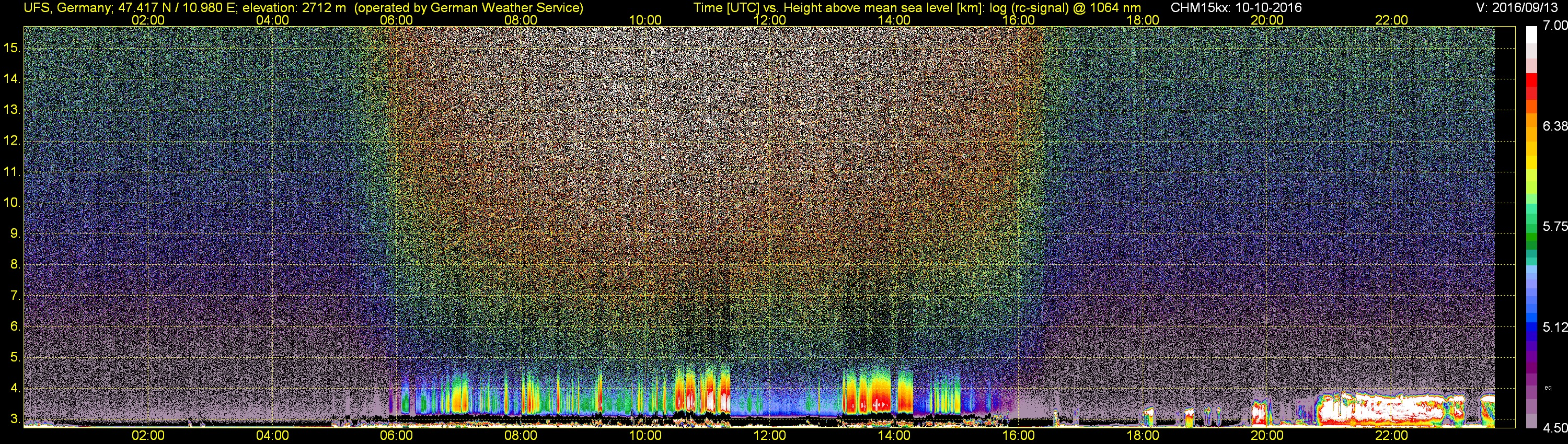Click the 12 km height axis label

tap(11, 141)
